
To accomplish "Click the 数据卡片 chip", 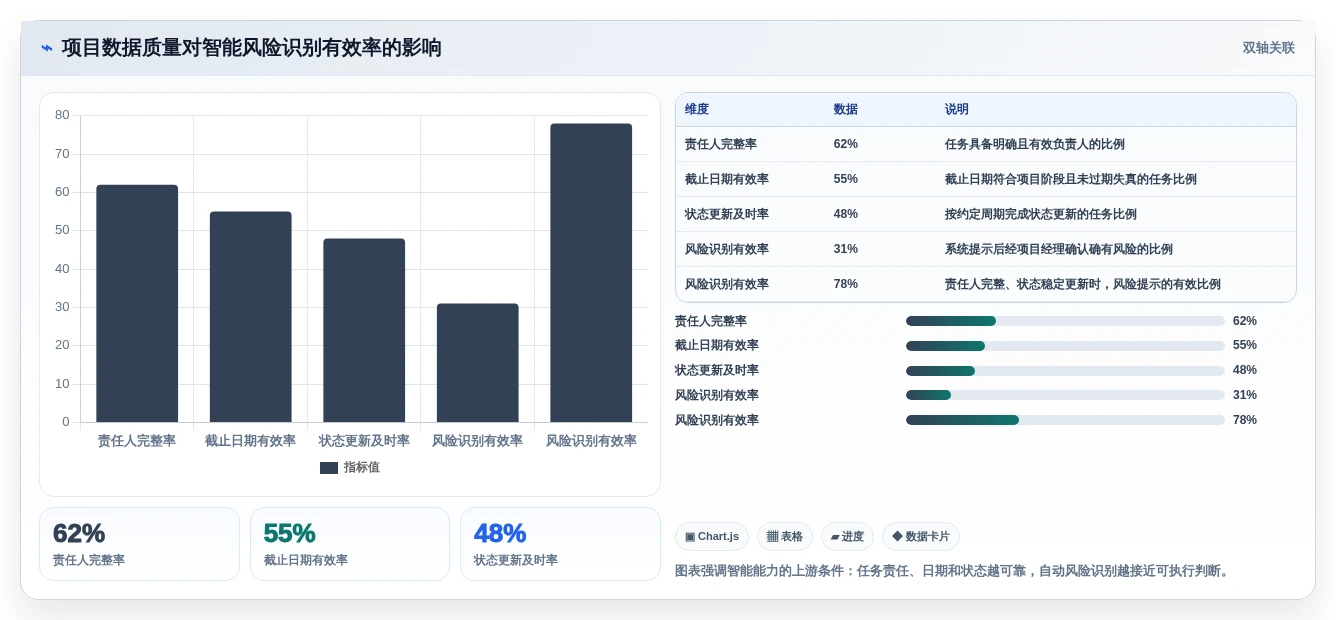I will (921, 537).
